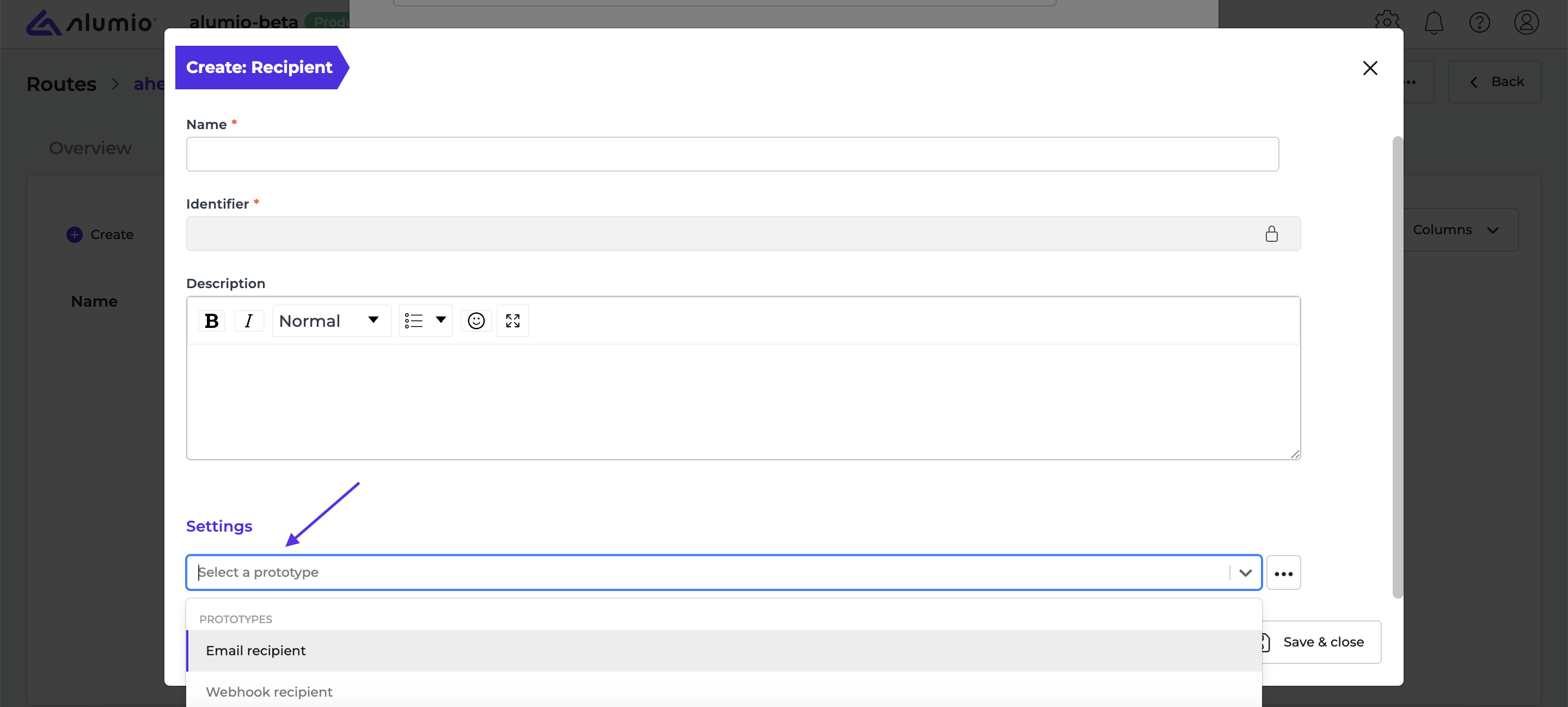Unlock the Identifier field lock icon
The image size is (1568, 707).
click(x=1272, y=234)
